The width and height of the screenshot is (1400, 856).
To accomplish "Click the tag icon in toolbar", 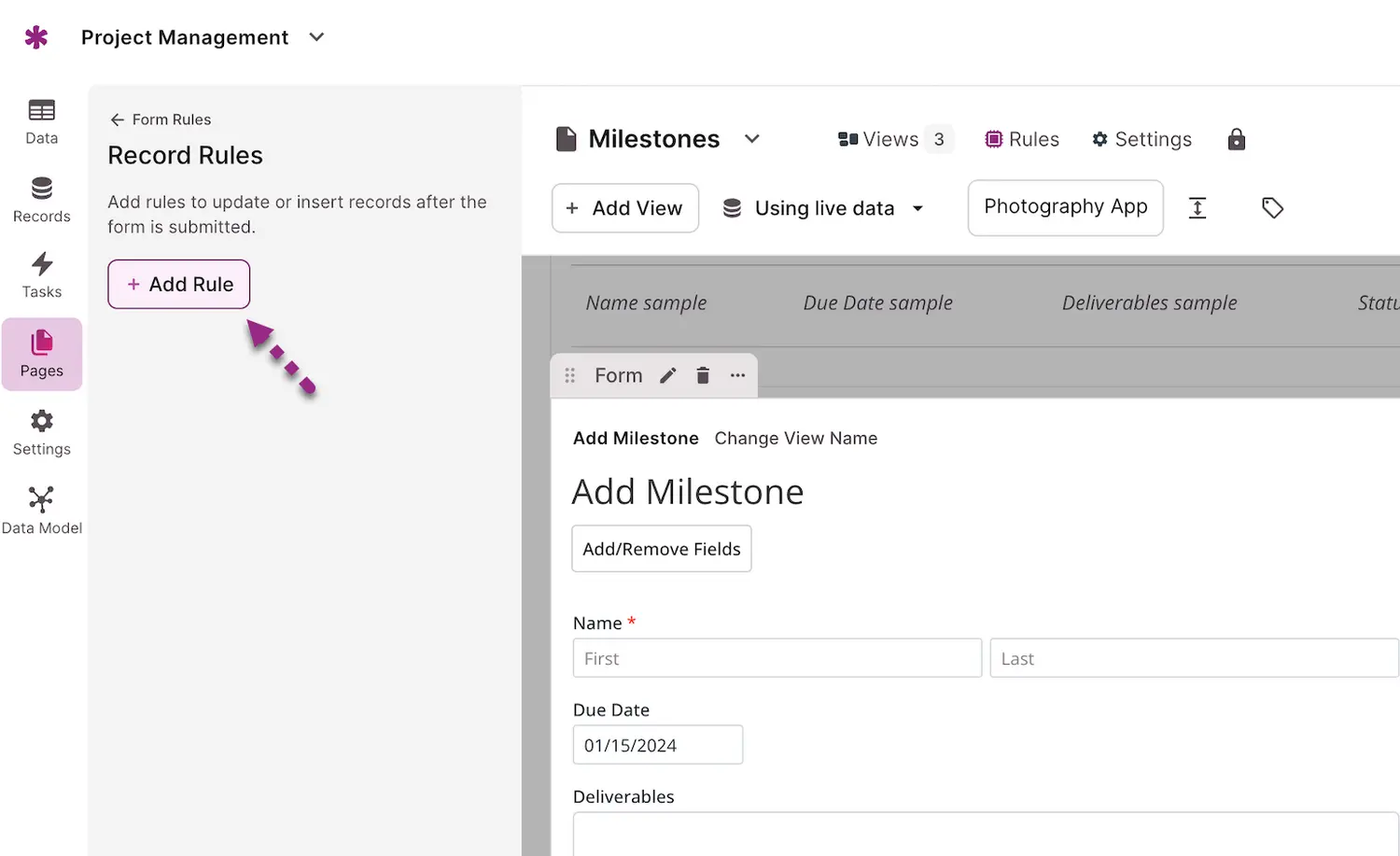I will click(1272, 208).
